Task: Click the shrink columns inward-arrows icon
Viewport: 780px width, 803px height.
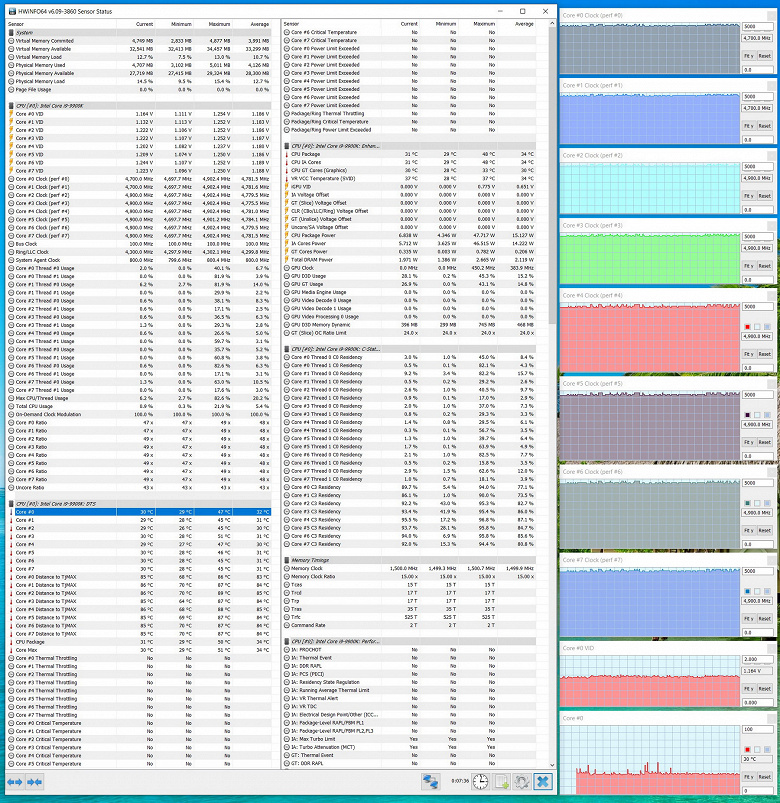Action: point(34,781)
